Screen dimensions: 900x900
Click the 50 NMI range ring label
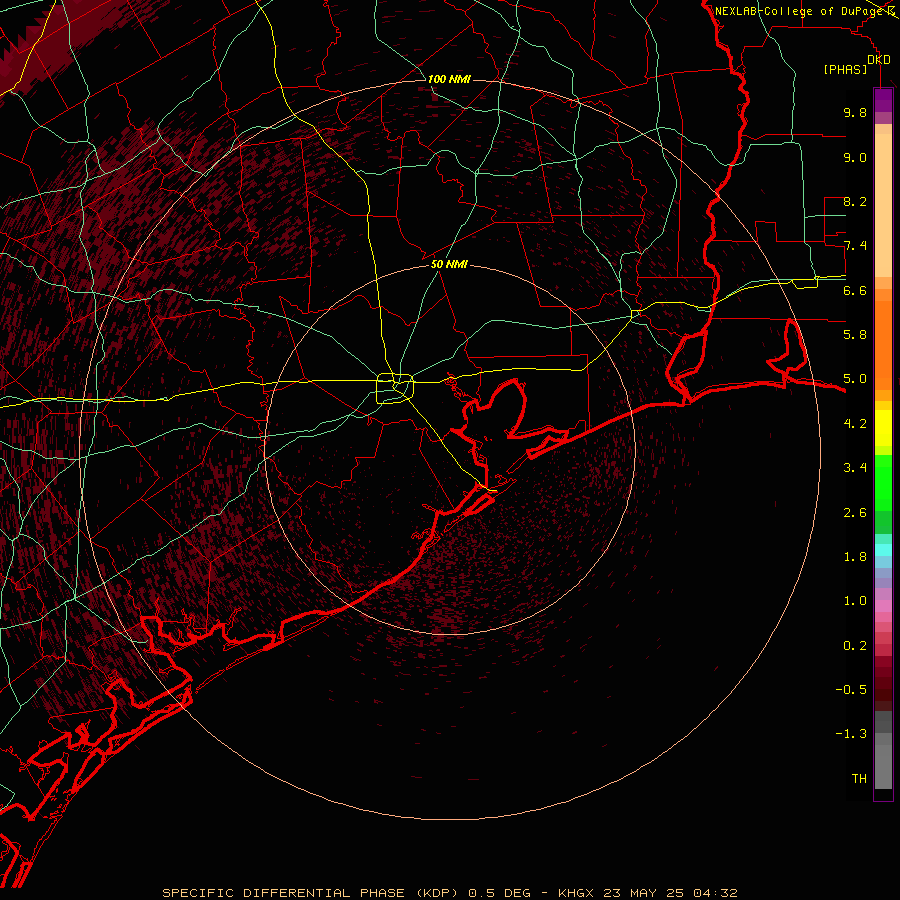click(x=449, y=264)
